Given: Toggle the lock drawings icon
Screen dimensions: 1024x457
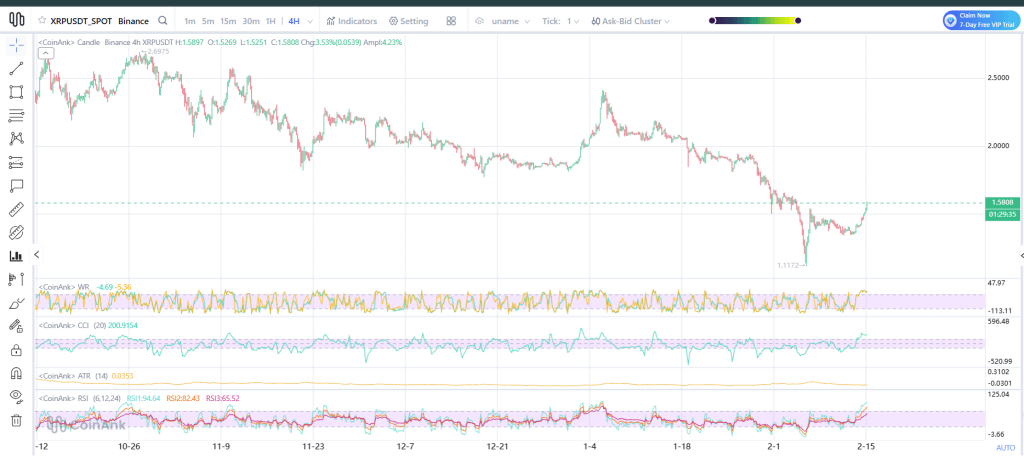Looking at the screenshot, I should coord(16,350).
